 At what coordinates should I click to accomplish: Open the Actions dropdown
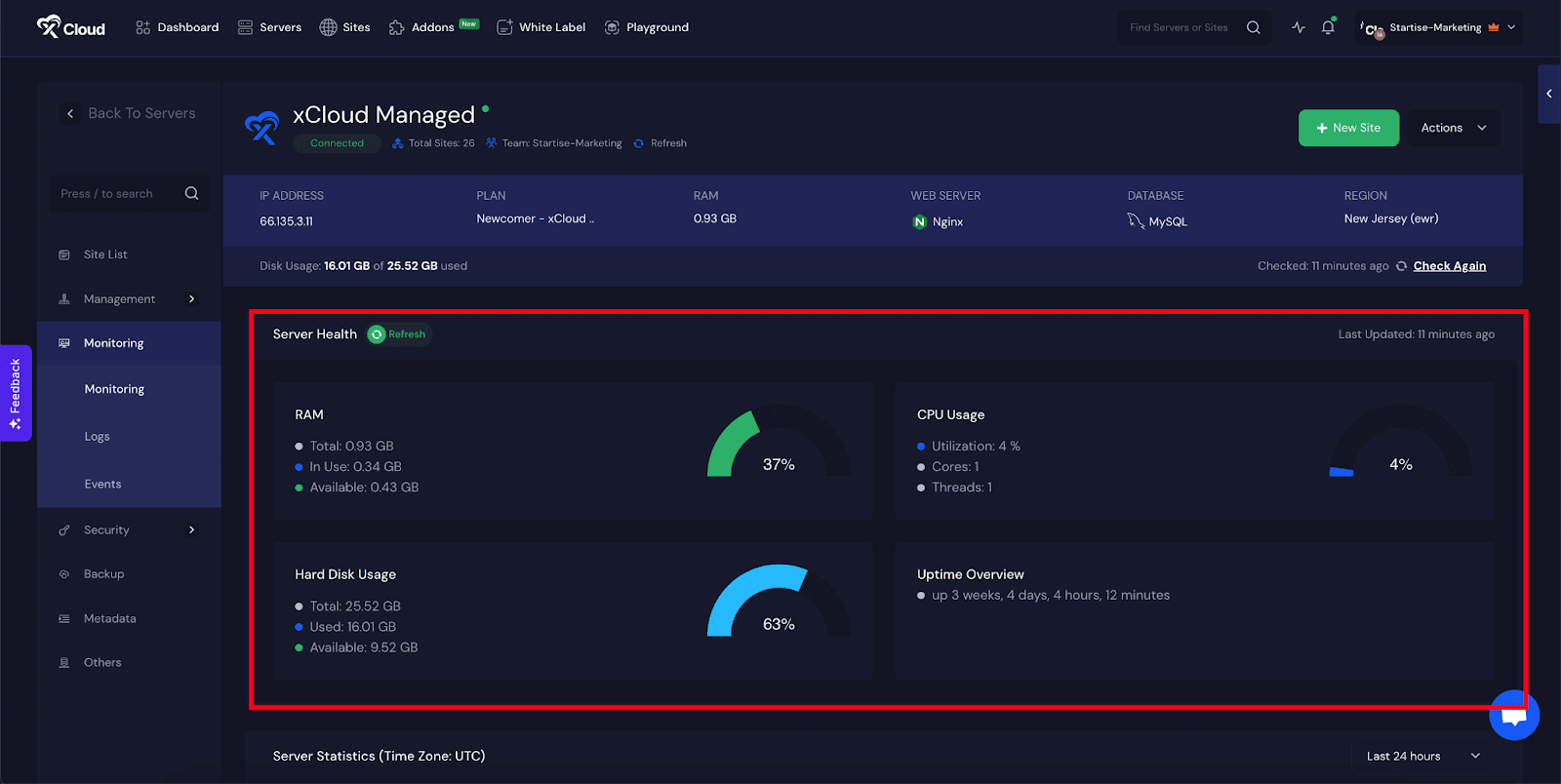pyautogui.click(x=1453, y=128)
